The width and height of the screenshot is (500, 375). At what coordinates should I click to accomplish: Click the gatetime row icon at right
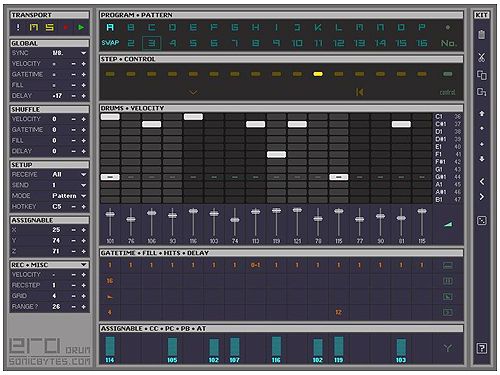coord(447,265)
